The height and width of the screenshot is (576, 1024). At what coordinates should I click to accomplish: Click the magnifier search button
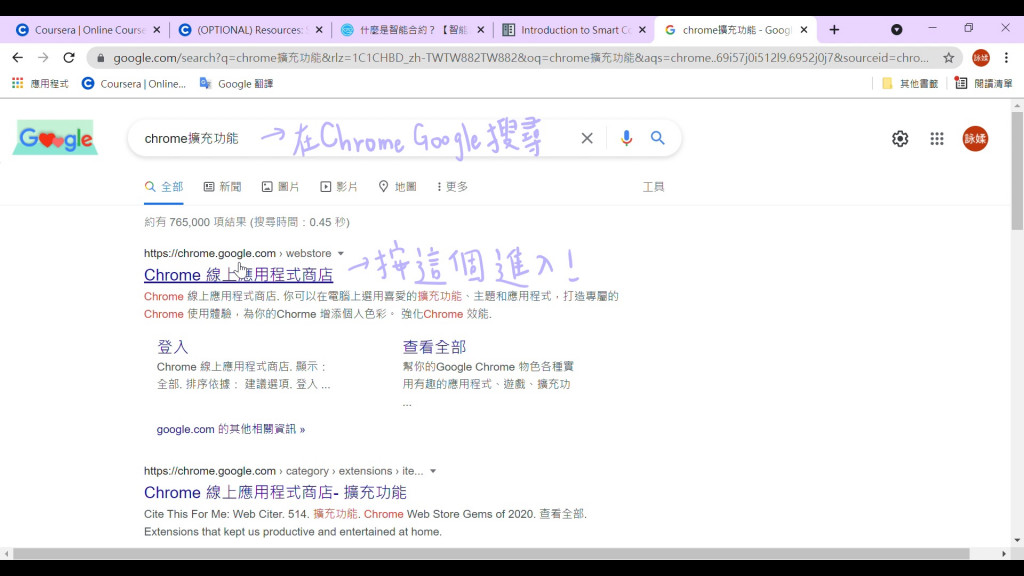click(658, 138)
